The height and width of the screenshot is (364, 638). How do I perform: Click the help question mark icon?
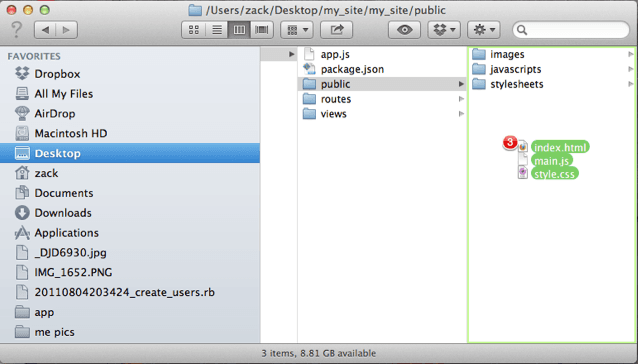point(17,29)
